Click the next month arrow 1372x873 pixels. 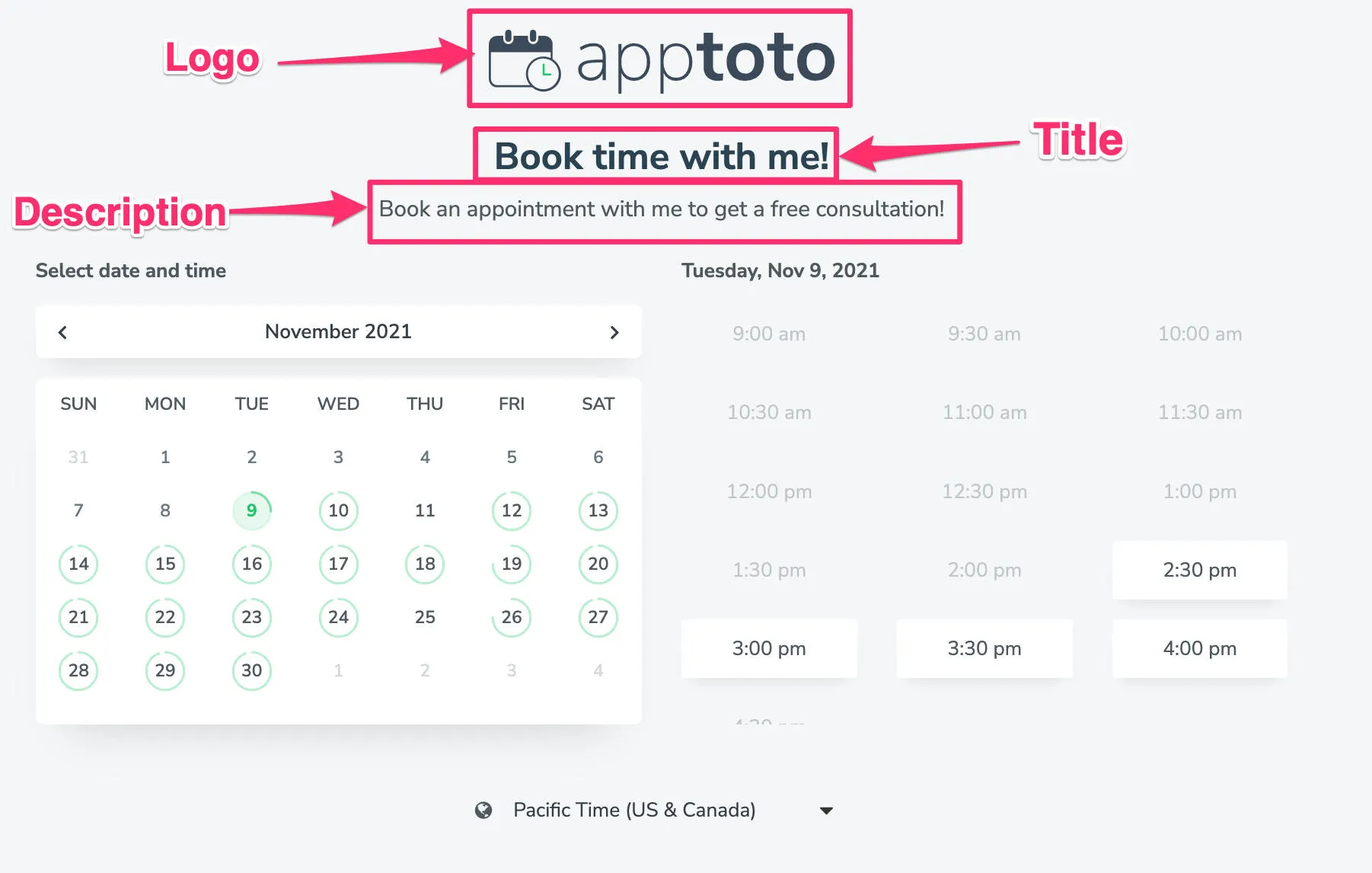tap(614, 332)
